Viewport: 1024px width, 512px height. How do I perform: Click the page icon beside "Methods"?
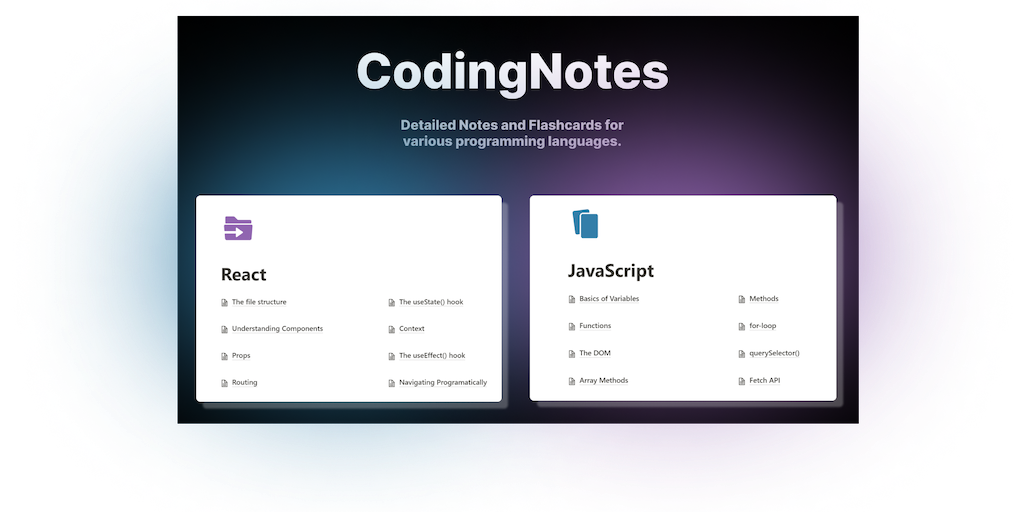[x=742, y=299]
